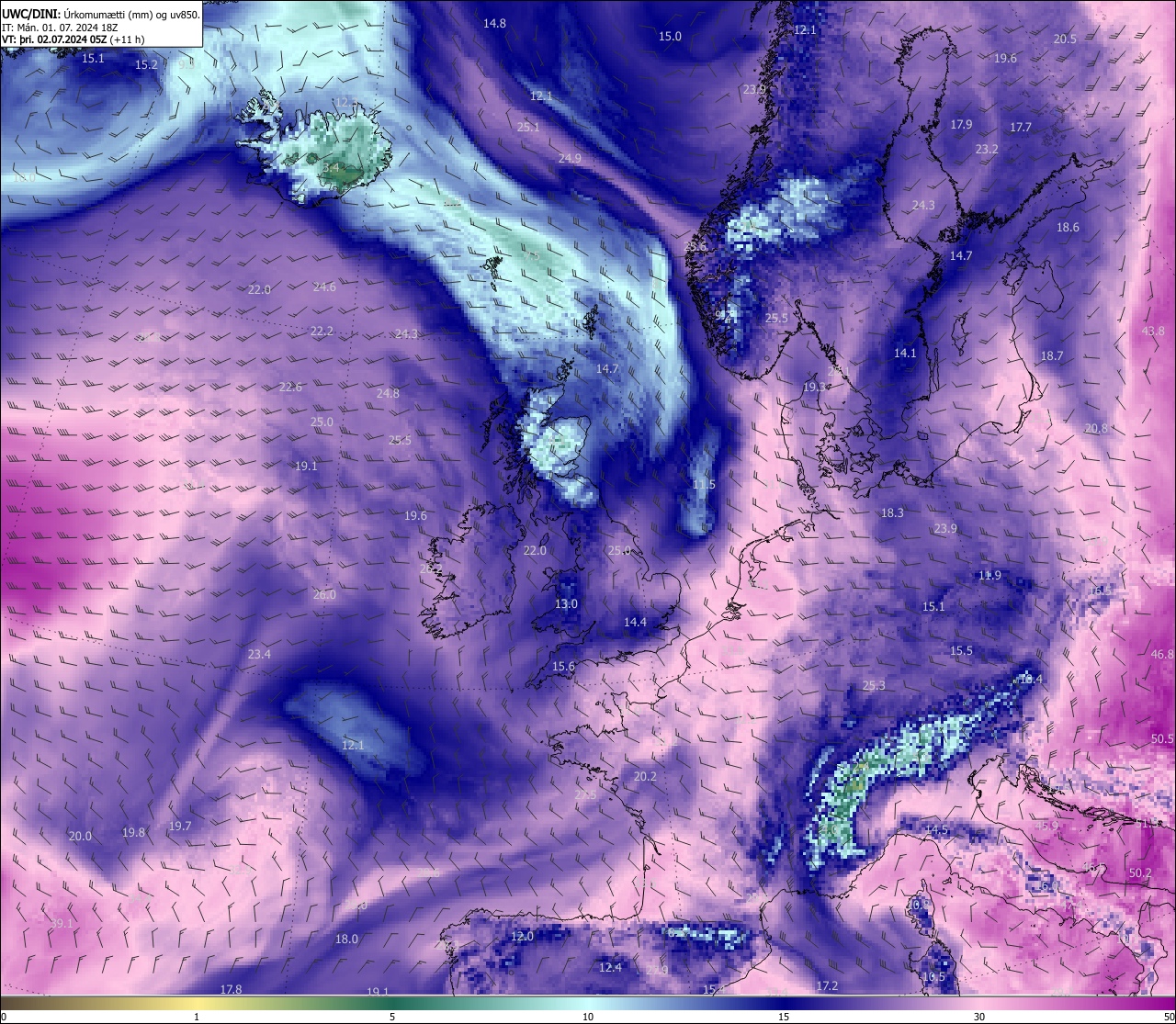Click the 43.8 value label
This screenshot has height=1024, width=1176.
point(1153,332)
